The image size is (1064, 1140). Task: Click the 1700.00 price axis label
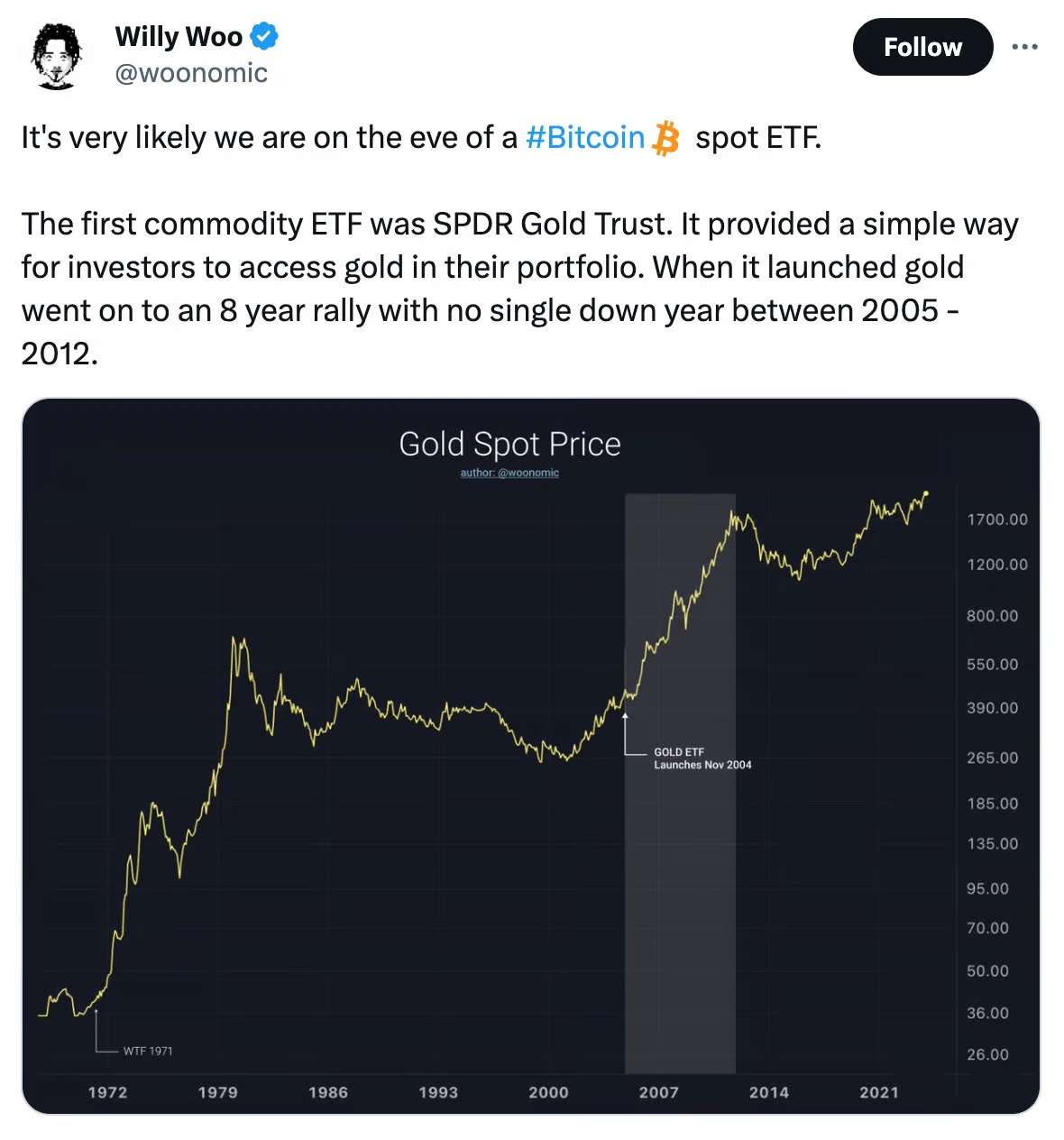996,519
